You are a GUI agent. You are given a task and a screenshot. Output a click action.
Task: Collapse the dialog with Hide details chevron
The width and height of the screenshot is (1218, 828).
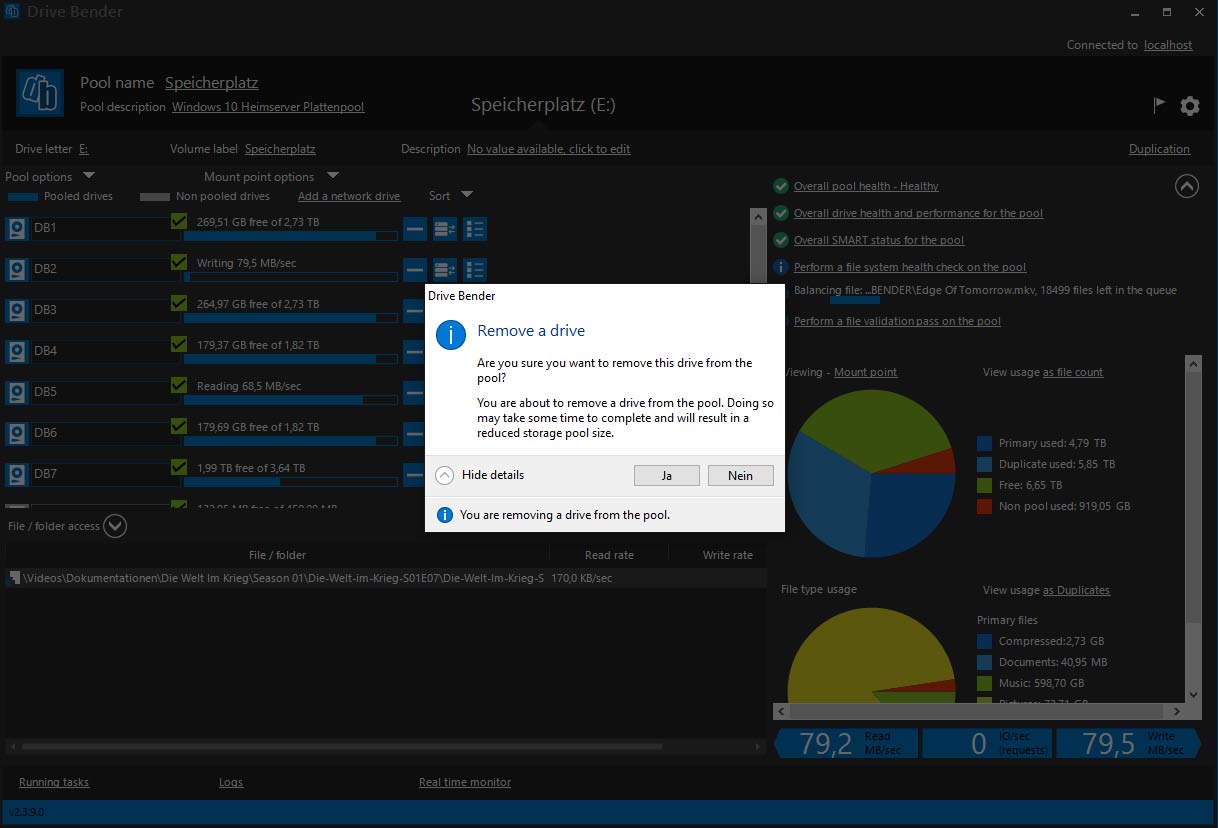point(445,476)
